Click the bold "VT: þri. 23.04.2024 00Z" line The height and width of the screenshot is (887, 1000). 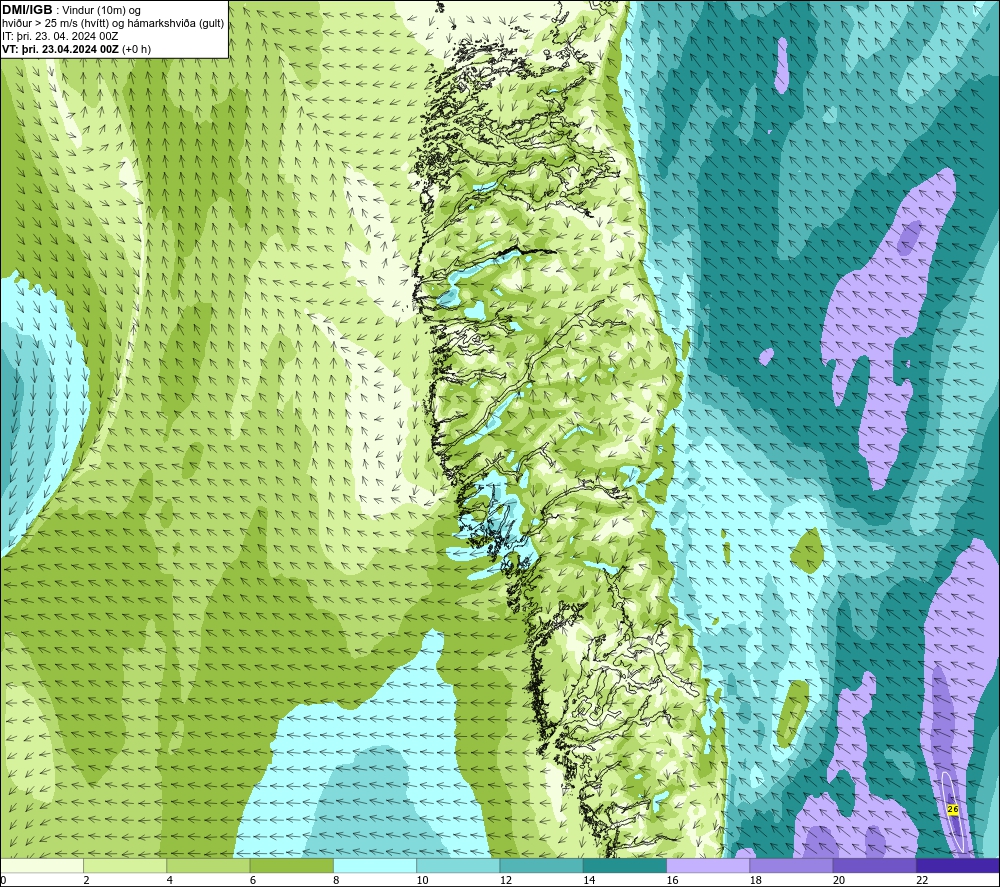click(60, 49)
